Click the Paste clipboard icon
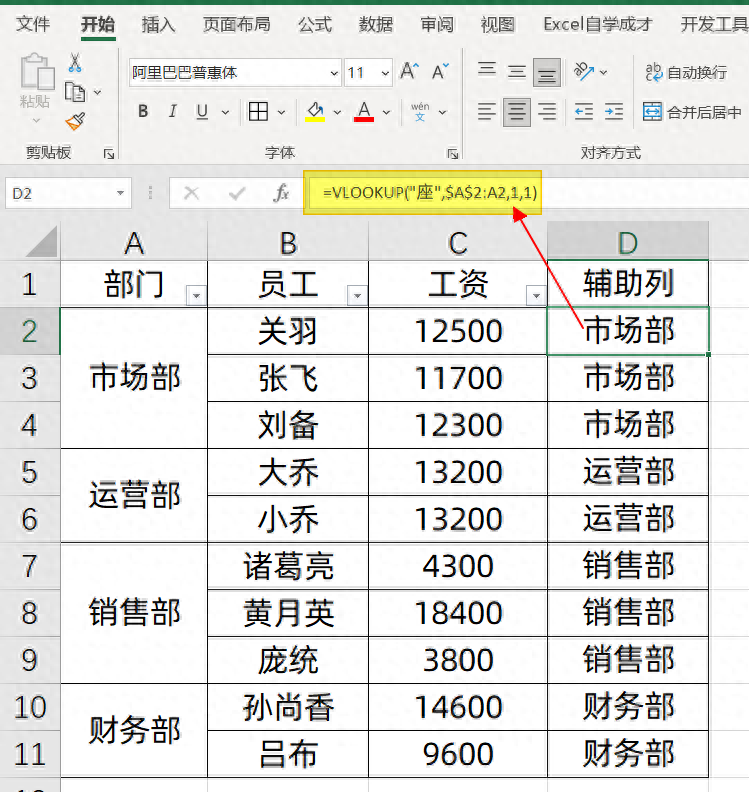Image resolution: width=749 pixels, height=792 pixels. point(37,72)
